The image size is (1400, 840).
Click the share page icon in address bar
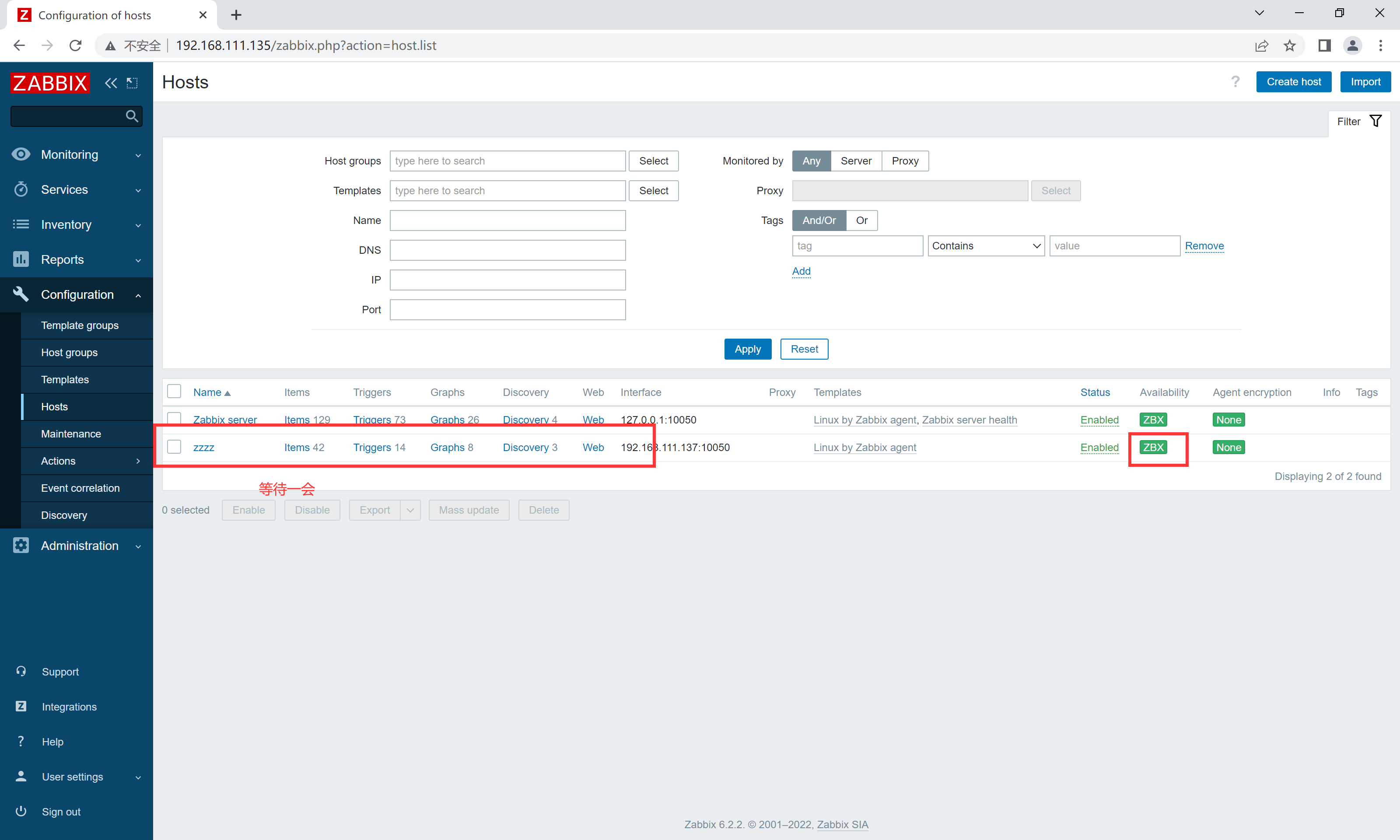point(1261,45)
